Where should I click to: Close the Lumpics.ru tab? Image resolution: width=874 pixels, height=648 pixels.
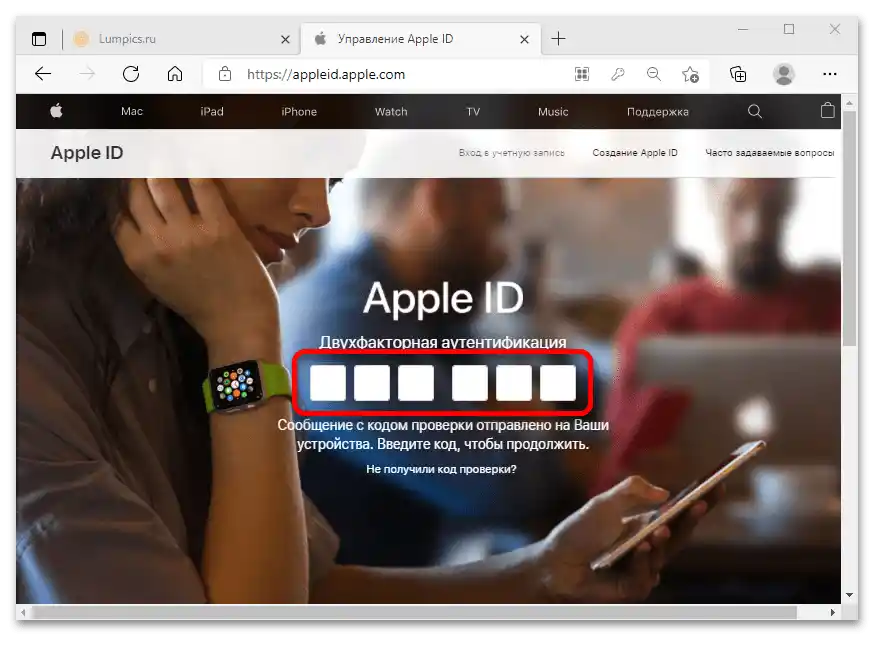coord(285,40)
